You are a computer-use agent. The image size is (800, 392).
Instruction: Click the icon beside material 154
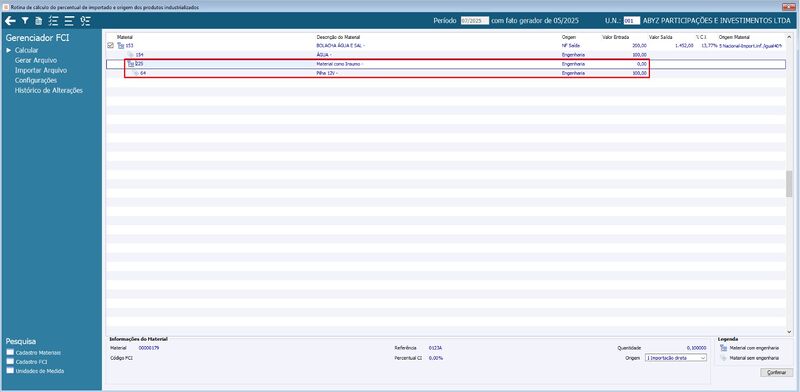(x=131, y=55)
